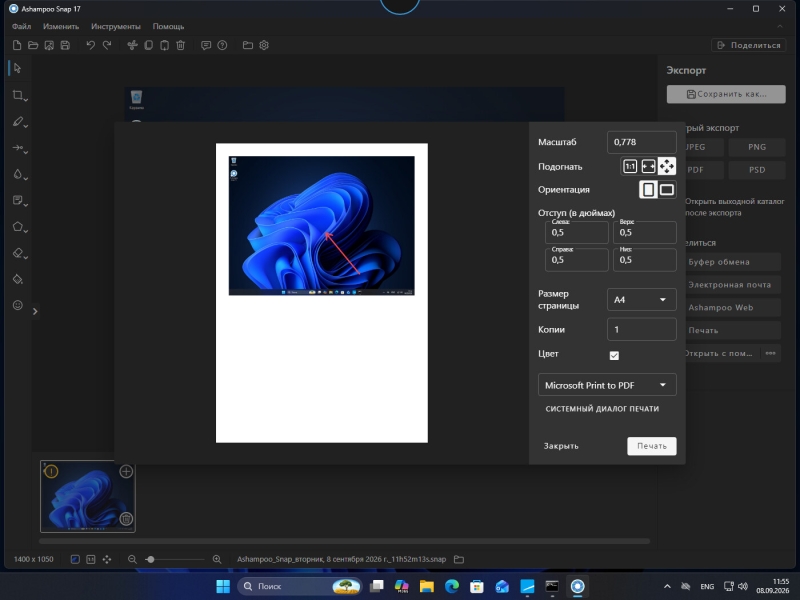
Task: Click the Сохранить как button
Action: tap(726, 94)
